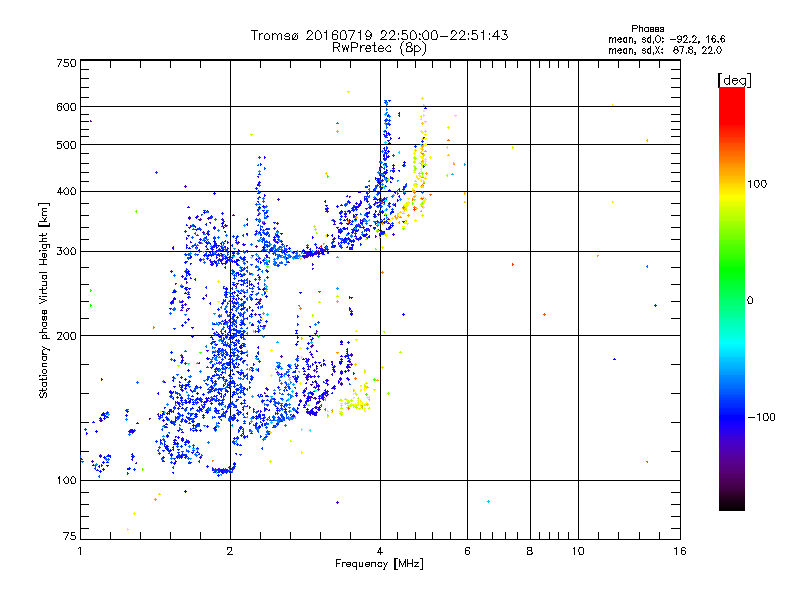
Task: Click the 'Frequency [MHz]' axis label
Action: point(379,564)
